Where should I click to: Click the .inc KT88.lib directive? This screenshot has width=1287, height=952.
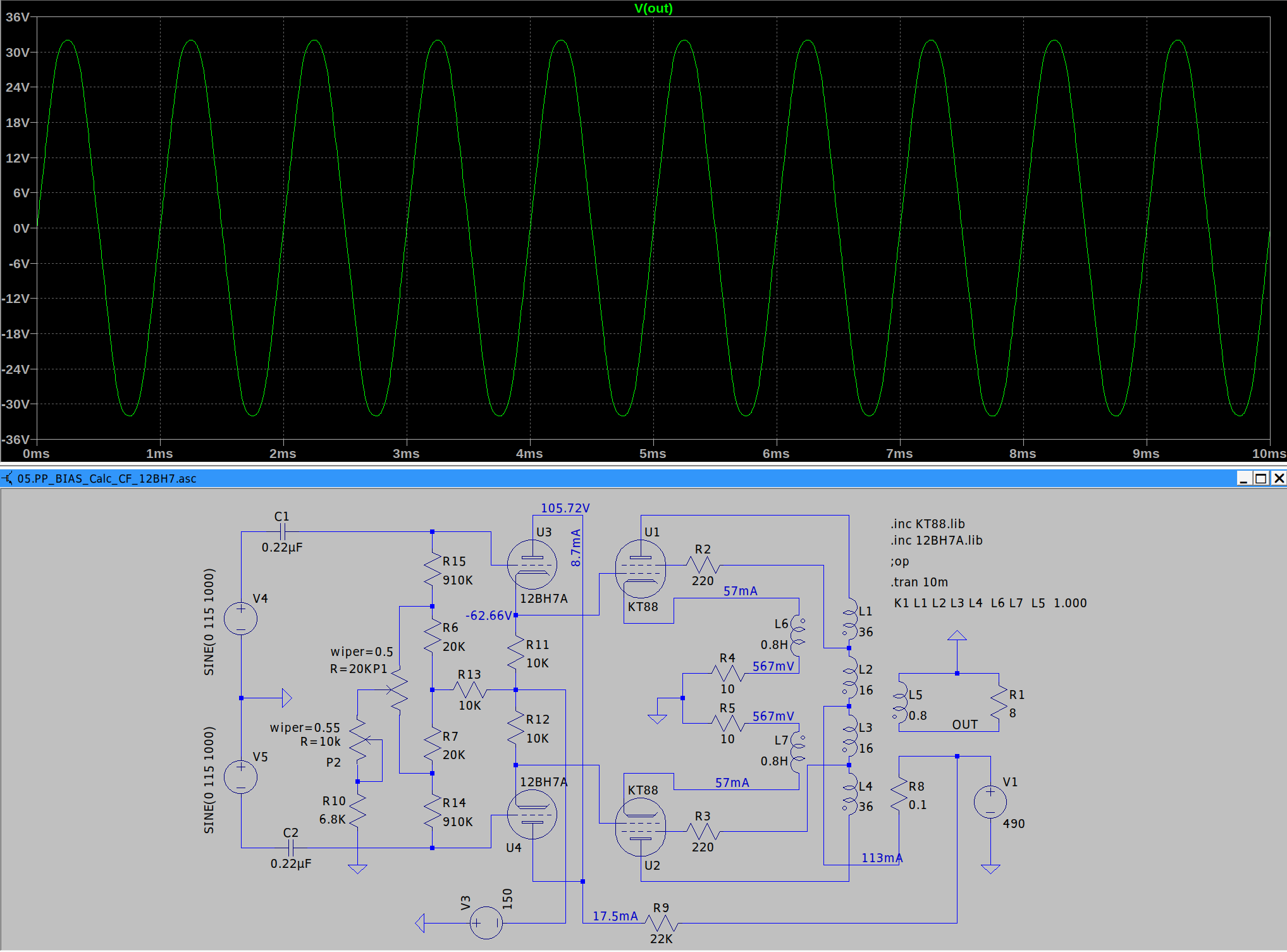pyautogui.click(x=928, y=524)
